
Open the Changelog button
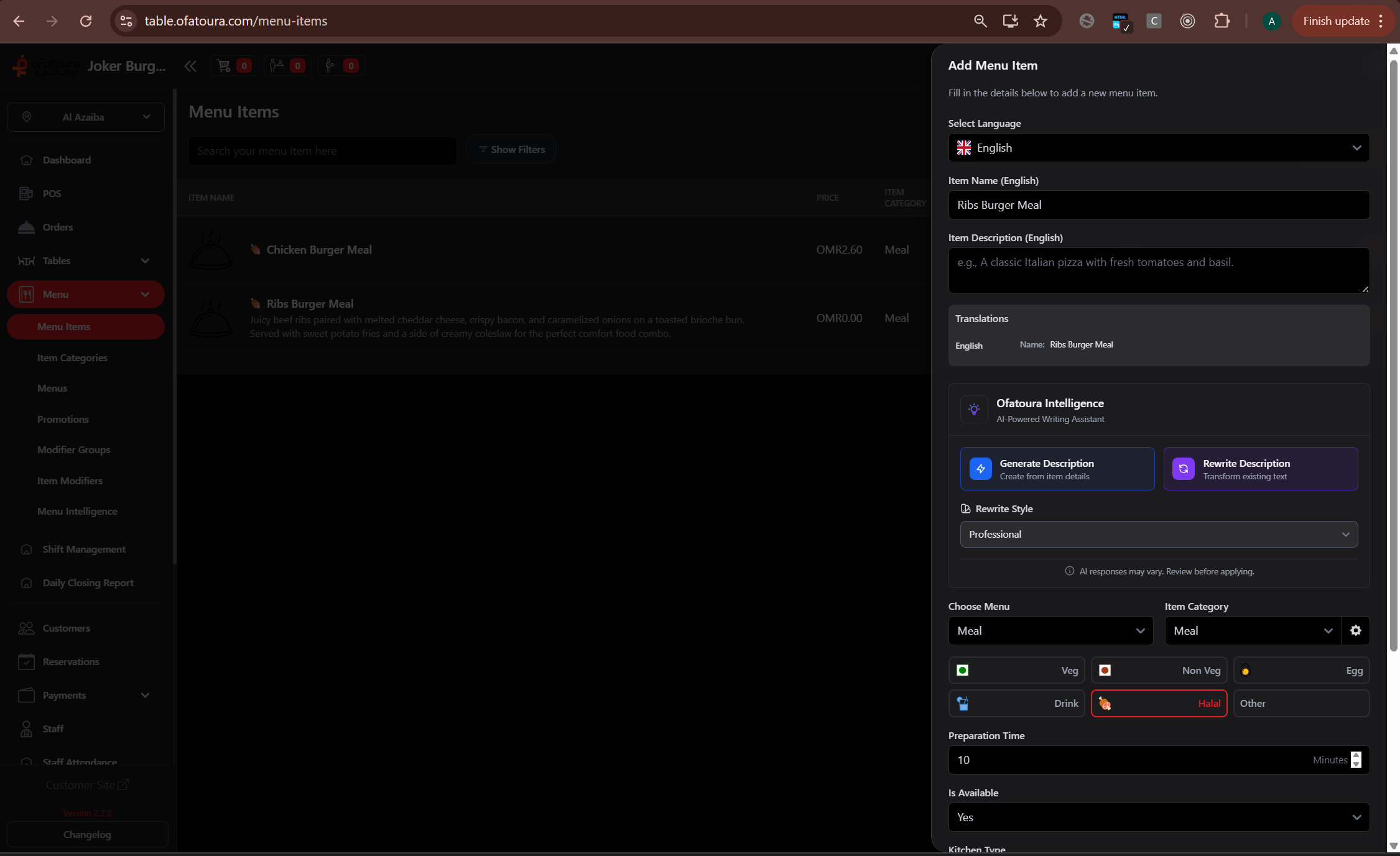(x=87, y=834)
